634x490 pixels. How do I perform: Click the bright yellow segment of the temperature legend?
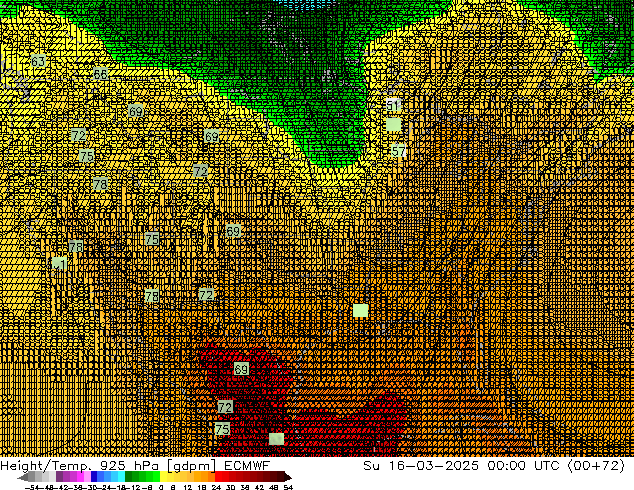(163, 476)
